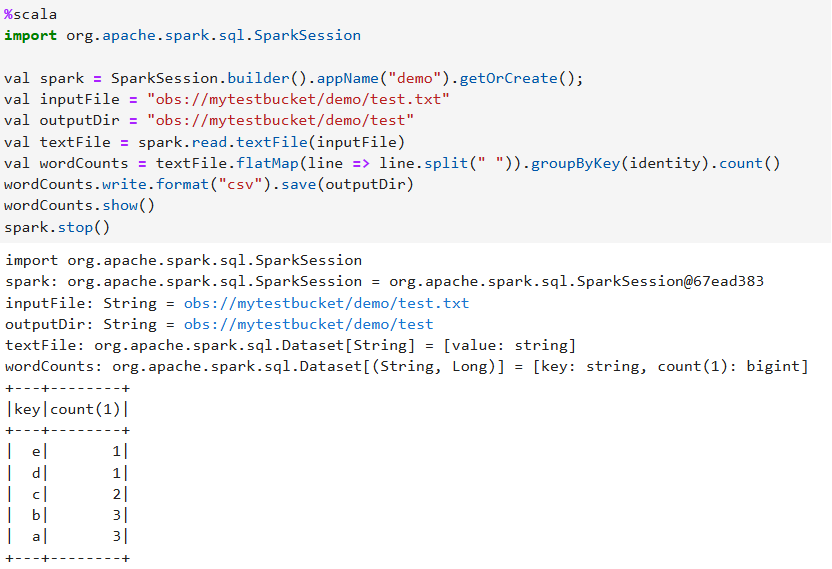Click the import keyword in the code cell

[x=30, y=35]
